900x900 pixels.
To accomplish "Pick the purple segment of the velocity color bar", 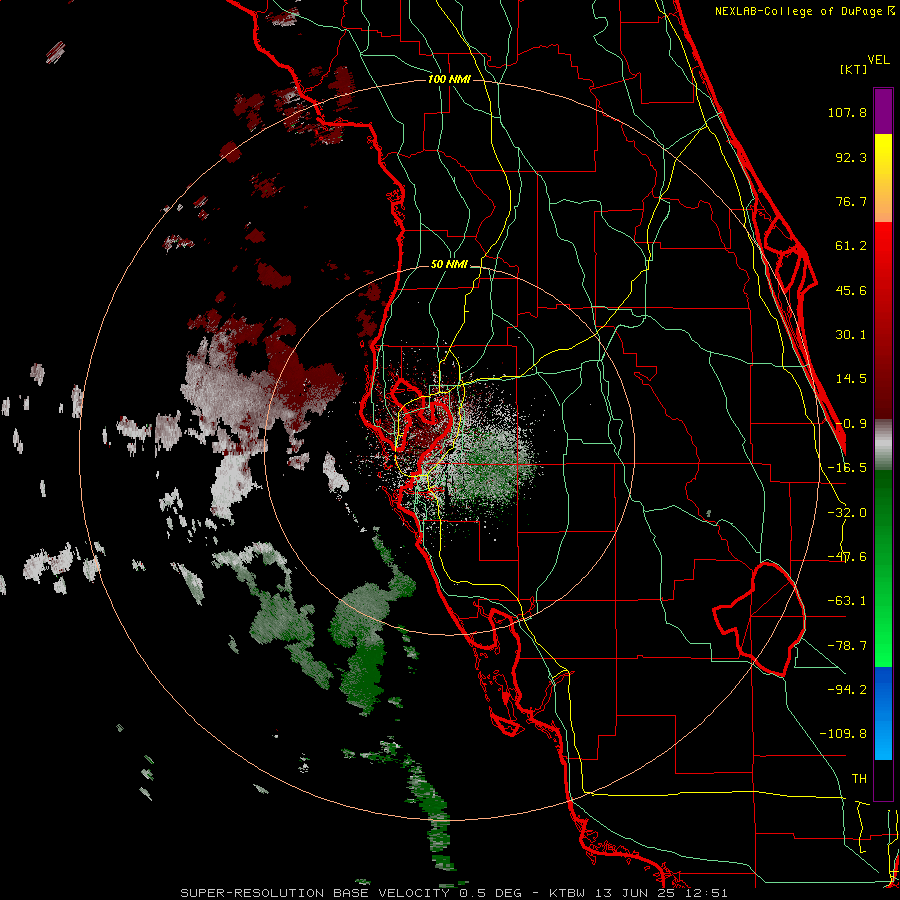I will click(883, 111).
